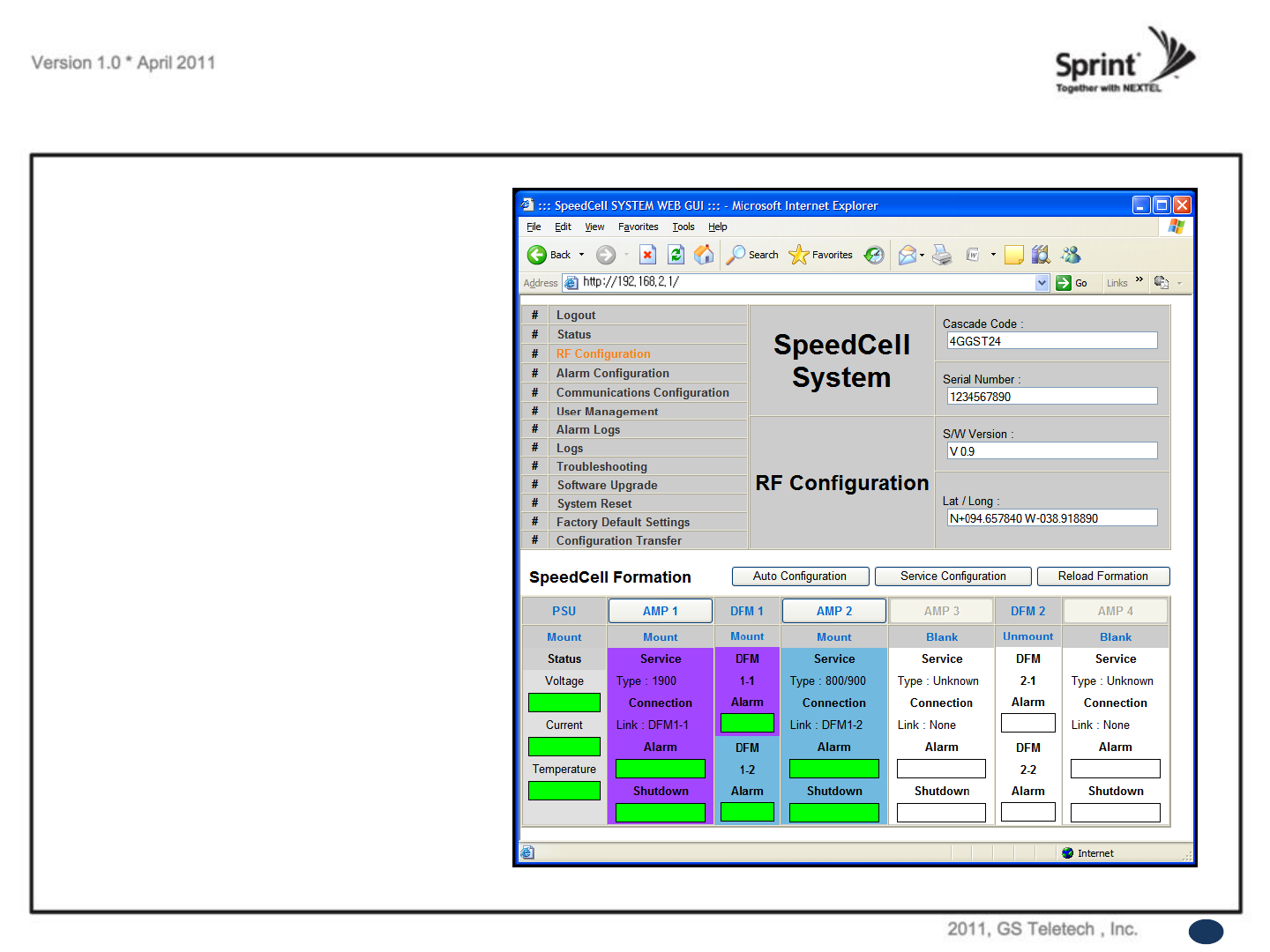Click the address bar URL field
The height and width of the screenshot is (952, 1270).
(x=807, y=283)
